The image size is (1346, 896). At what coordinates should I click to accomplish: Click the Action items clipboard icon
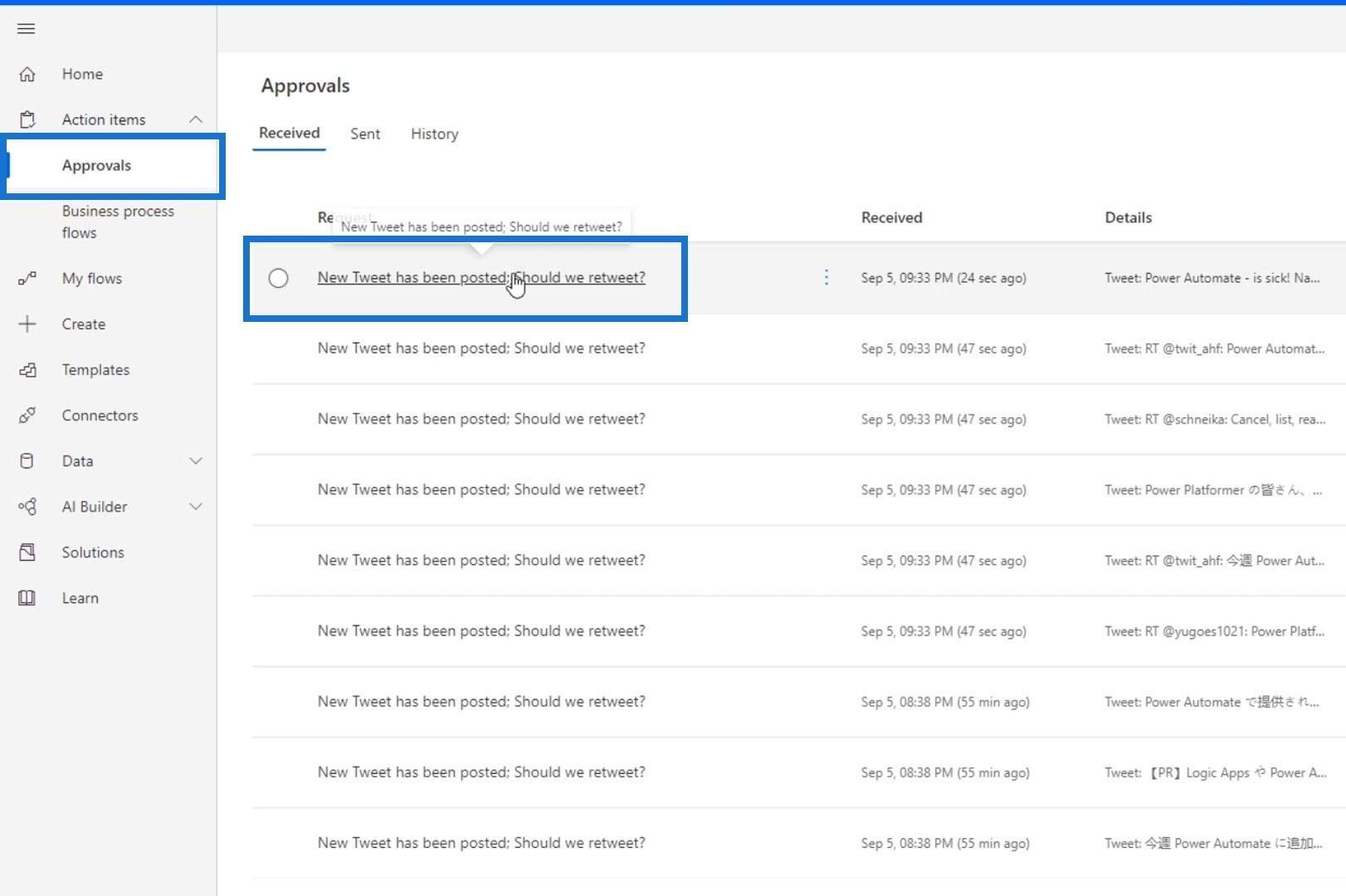pyautogui.click(x=27, y=119)
